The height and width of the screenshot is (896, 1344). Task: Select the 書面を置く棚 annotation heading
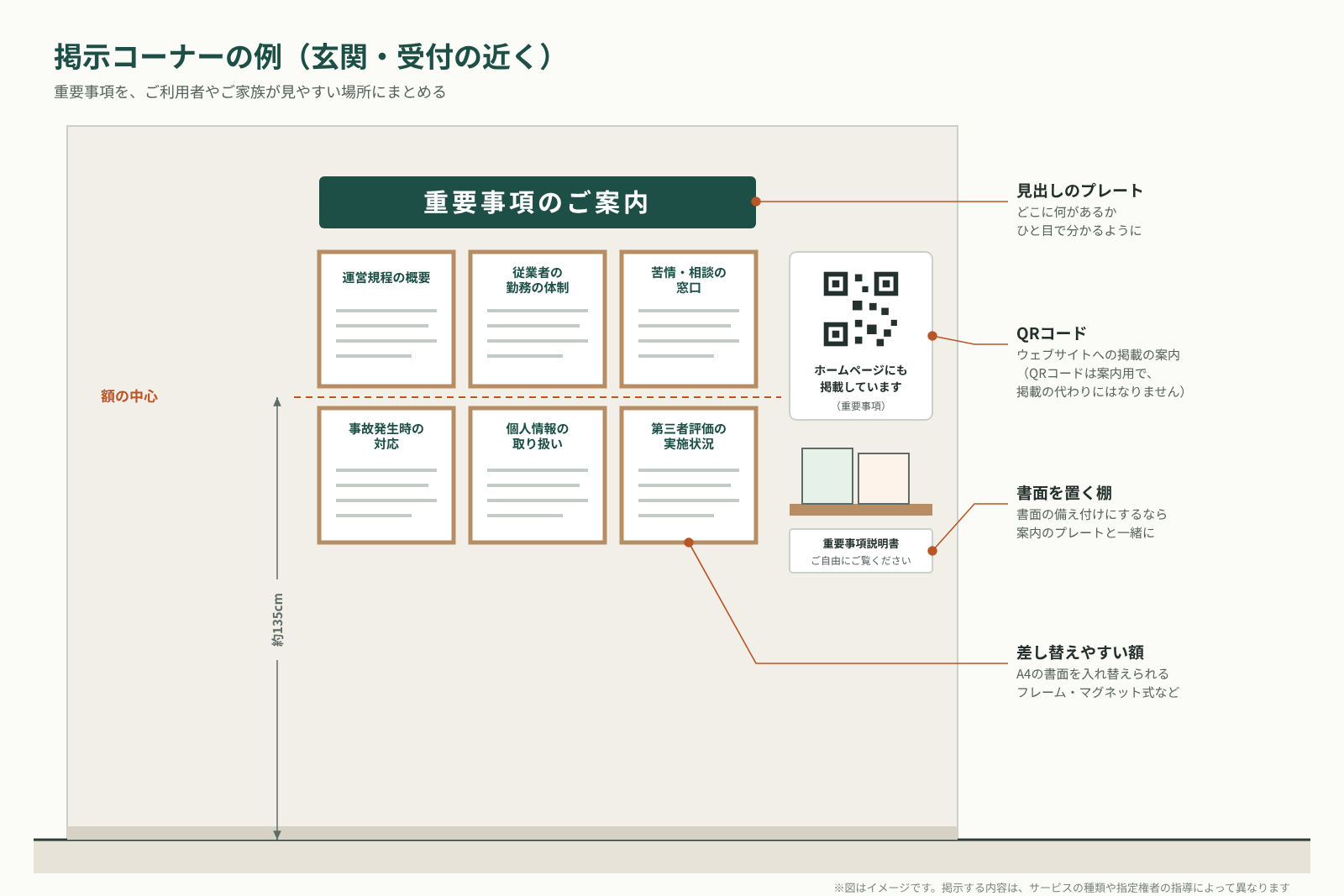(1064, 493)
